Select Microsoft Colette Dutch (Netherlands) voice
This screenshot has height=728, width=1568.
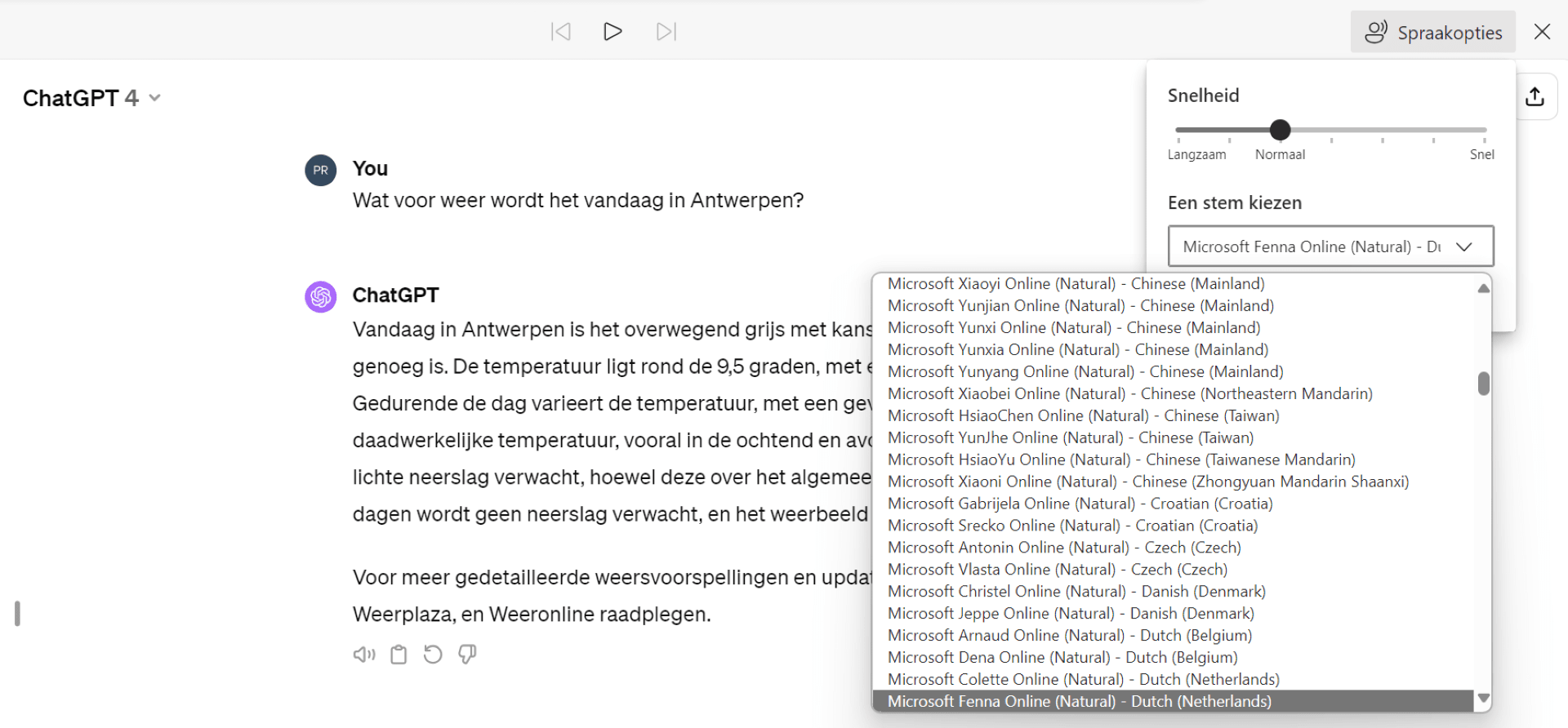[1174, 680]
